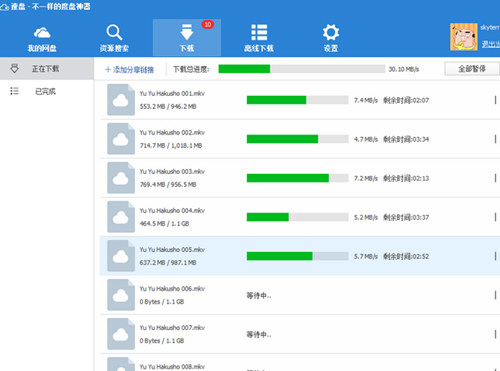Click the file icon of Yu Yu Hakusho 004.mkv

coord(121,217)
